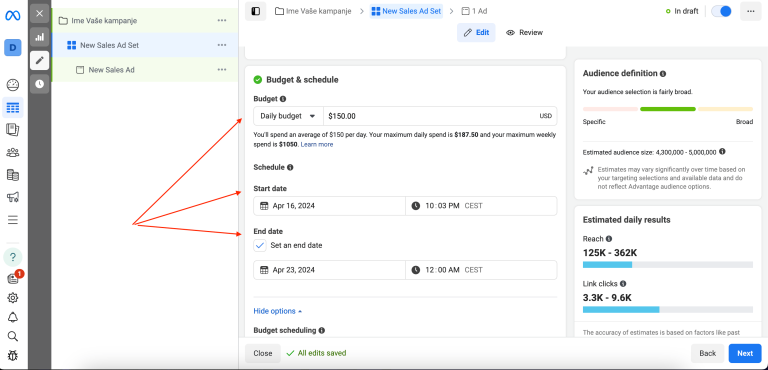
Task: Click the Close button
Action: pyautogui.click(x=263, y=353)
